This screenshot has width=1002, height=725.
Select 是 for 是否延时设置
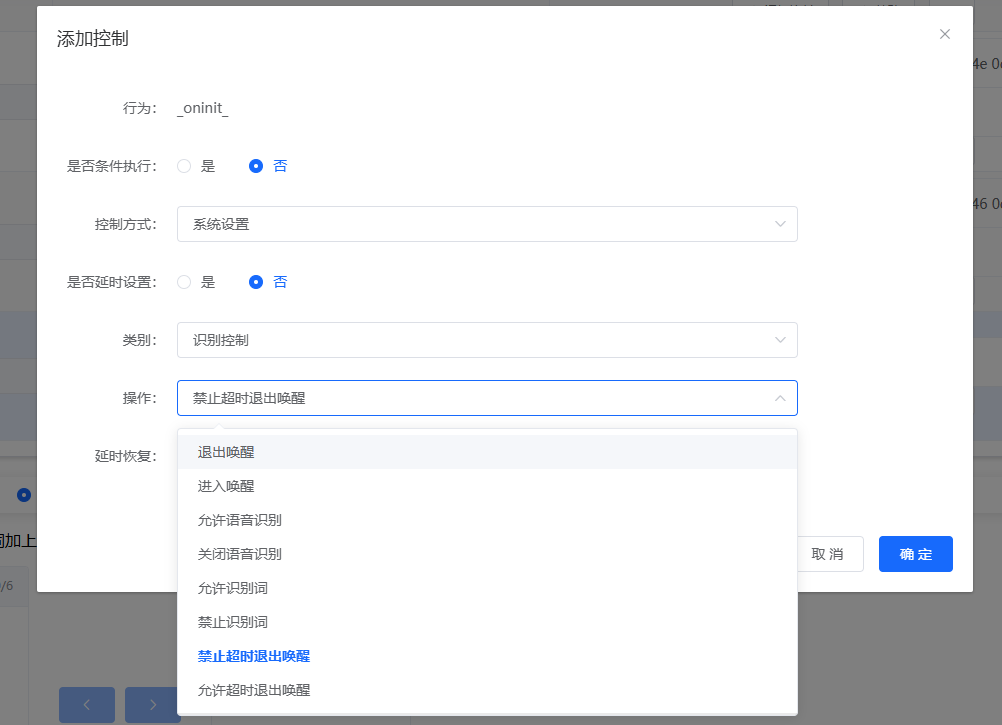tap(185, 281)
